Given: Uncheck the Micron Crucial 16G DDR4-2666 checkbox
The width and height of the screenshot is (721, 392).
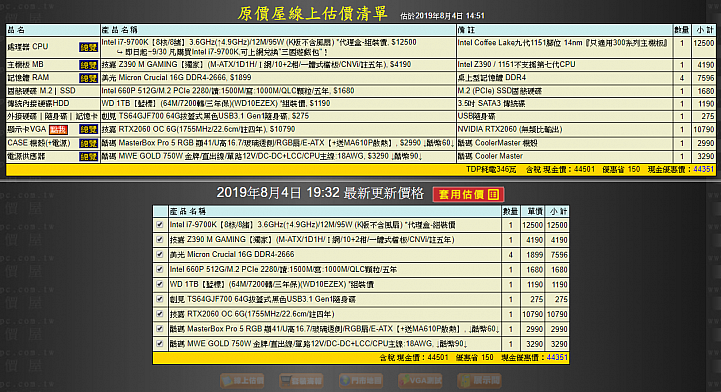Looking at the screenshot, I should tap(160, 254).
